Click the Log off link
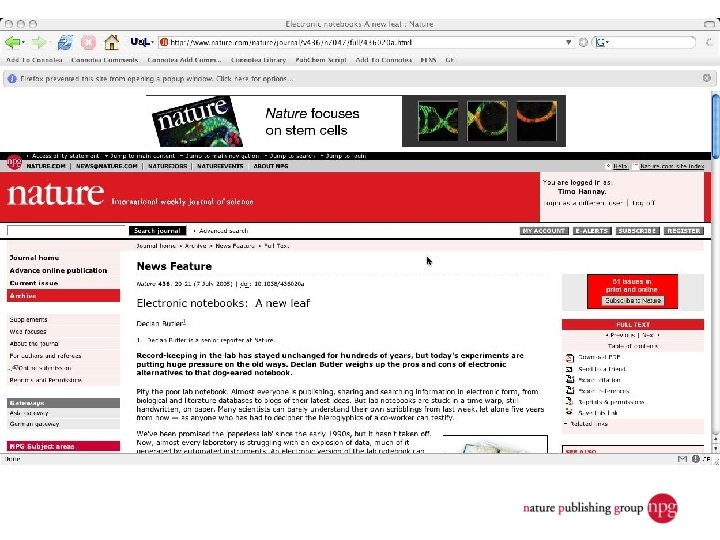This screenshot has width=720, height=540. point(643,203)
